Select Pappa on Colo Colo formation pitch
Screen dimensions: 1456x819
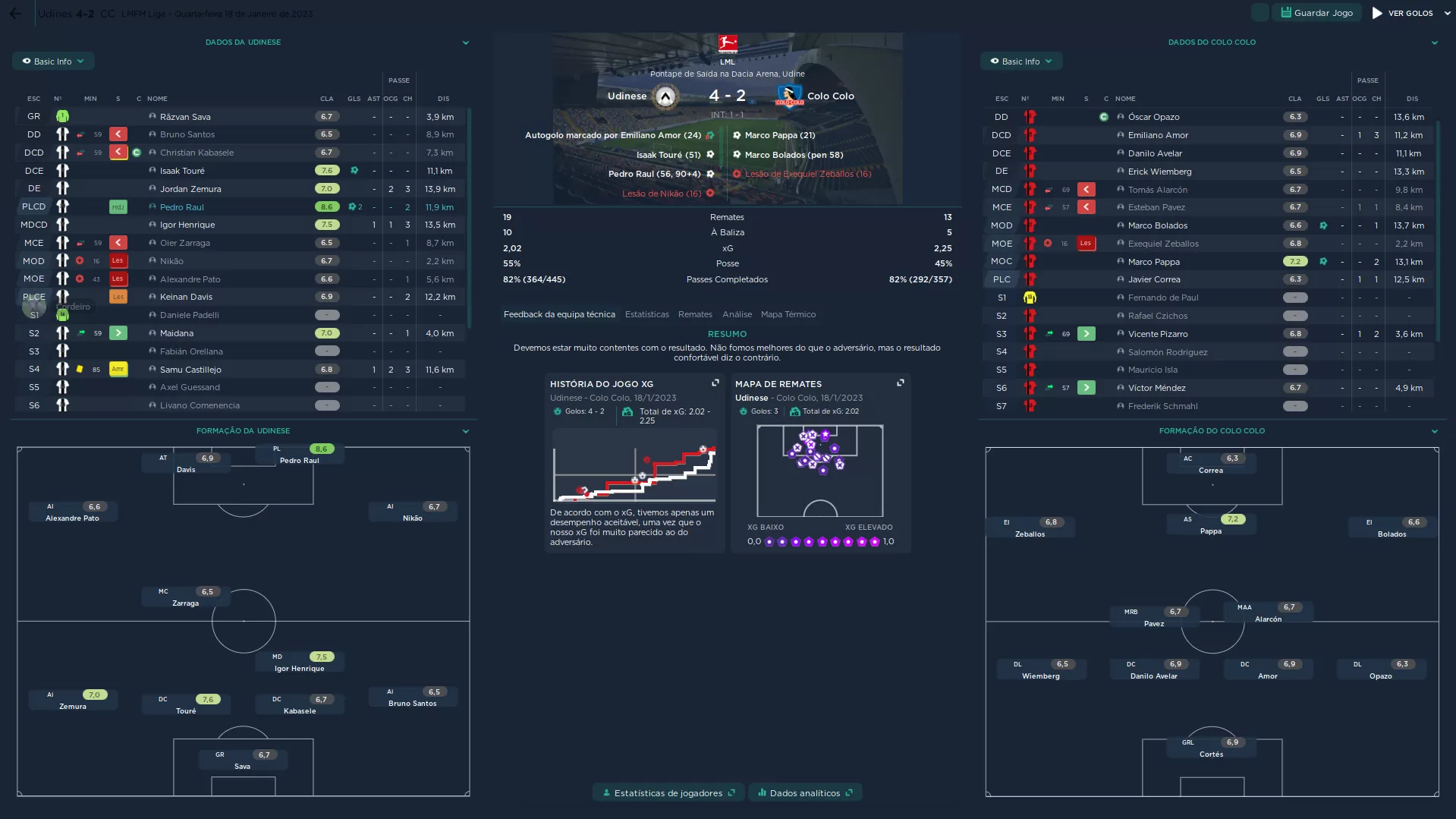click(1211, 525)
